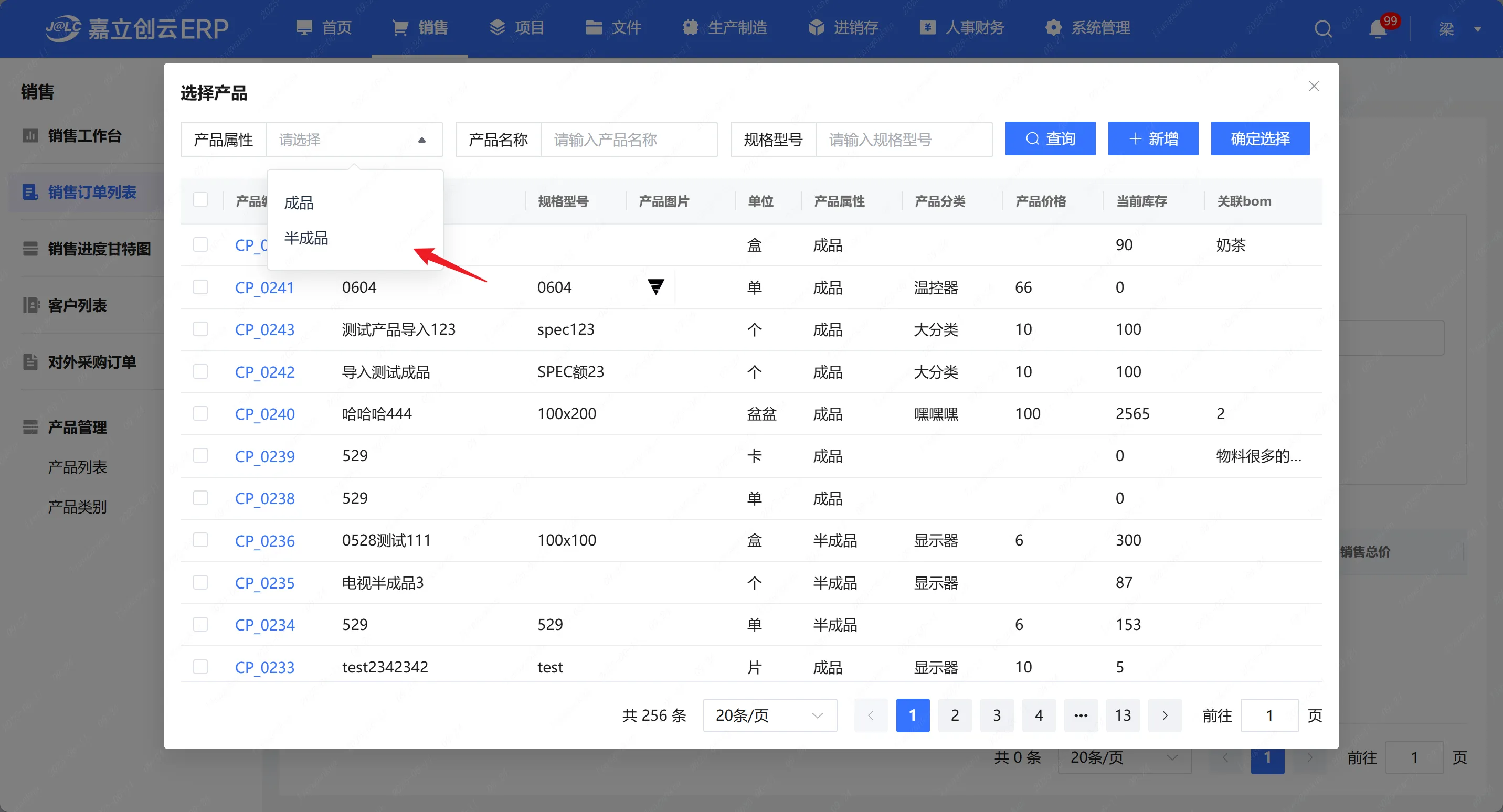The image size is (1503, 812).
Task: Click the notification bell icon
Action: coord(1378,28)
